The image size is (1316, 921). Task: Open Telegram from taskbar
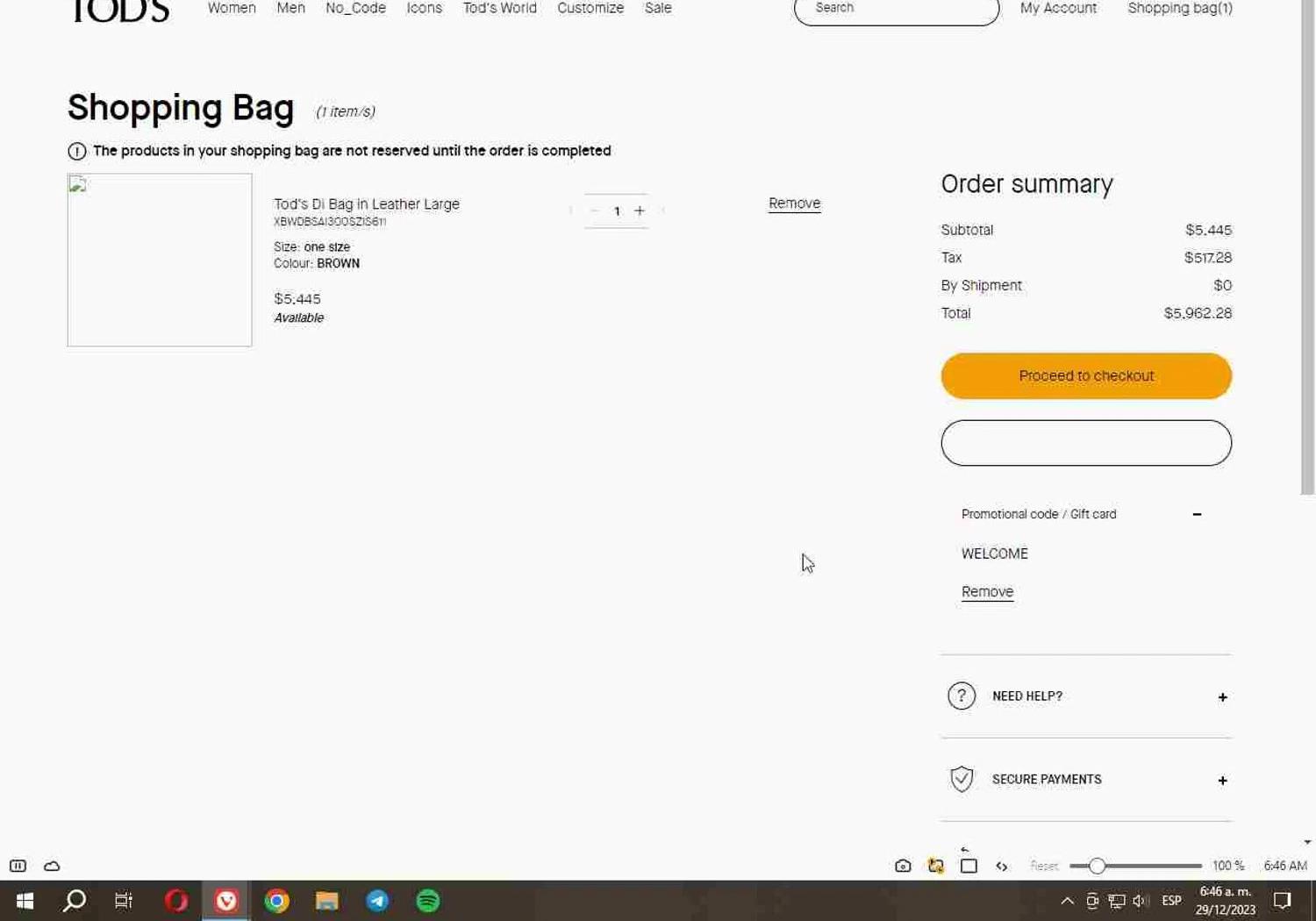(x=377, y=901)
